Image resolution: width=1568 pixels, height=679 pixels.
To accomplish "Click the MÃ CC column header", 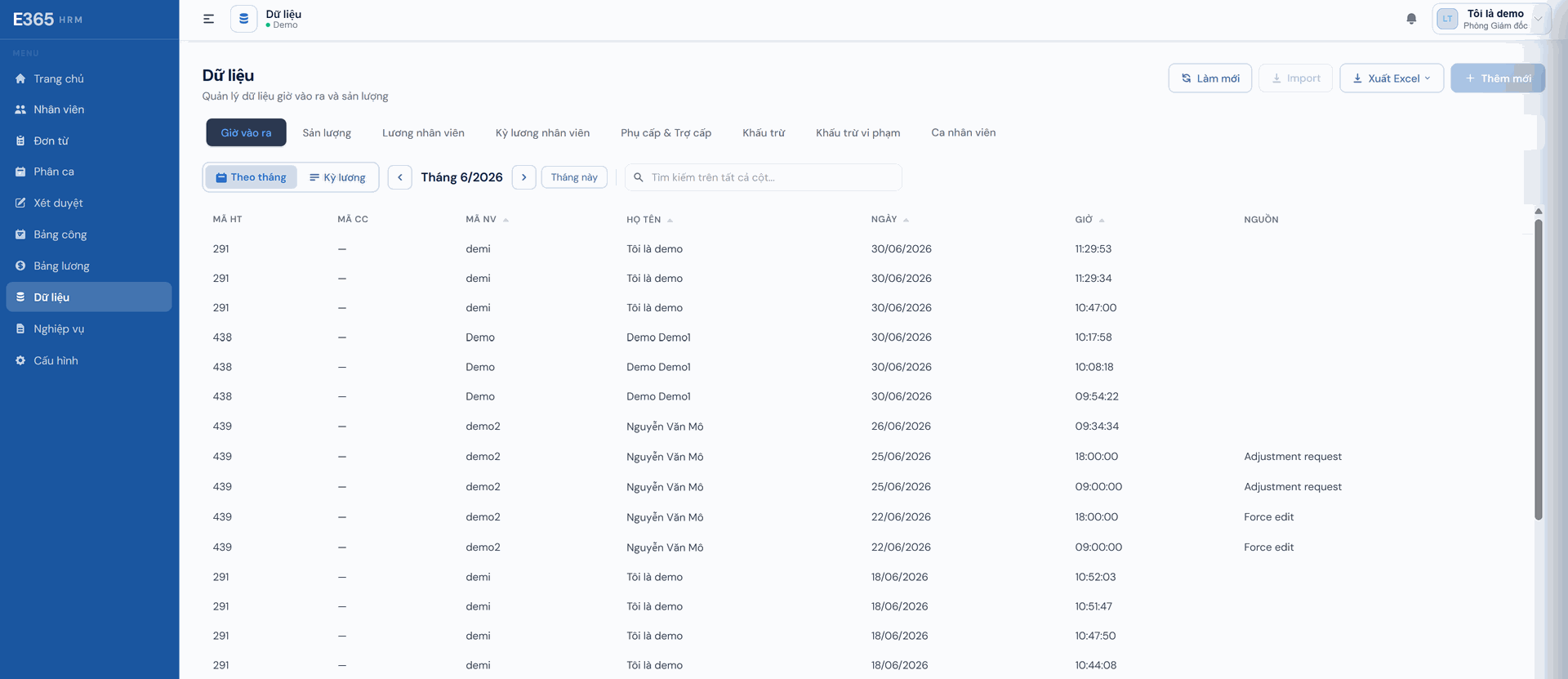I will (x=353, y=219).
